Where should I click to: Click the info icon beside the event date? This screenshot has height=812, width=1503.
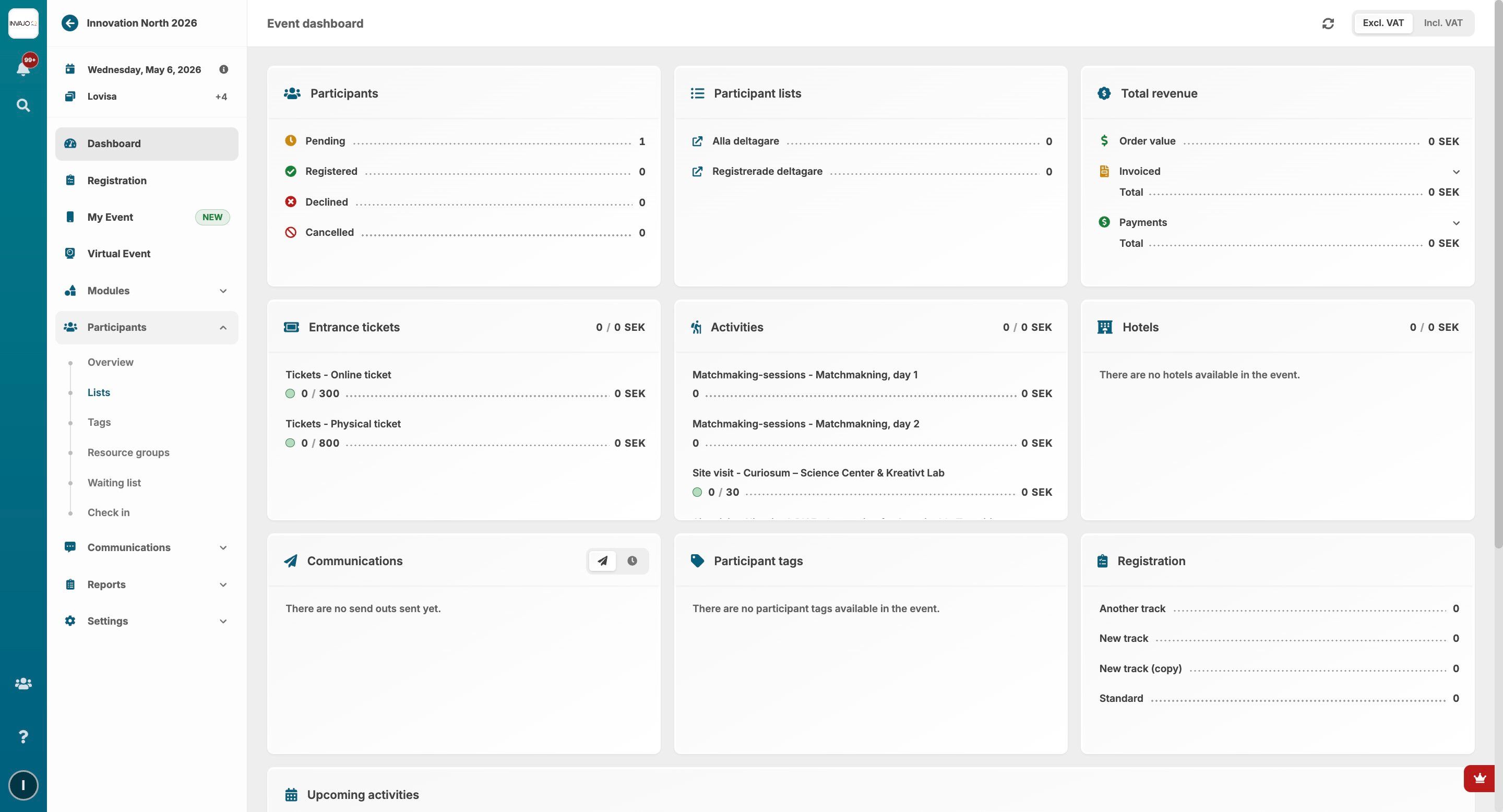click(x=223, y=69)
